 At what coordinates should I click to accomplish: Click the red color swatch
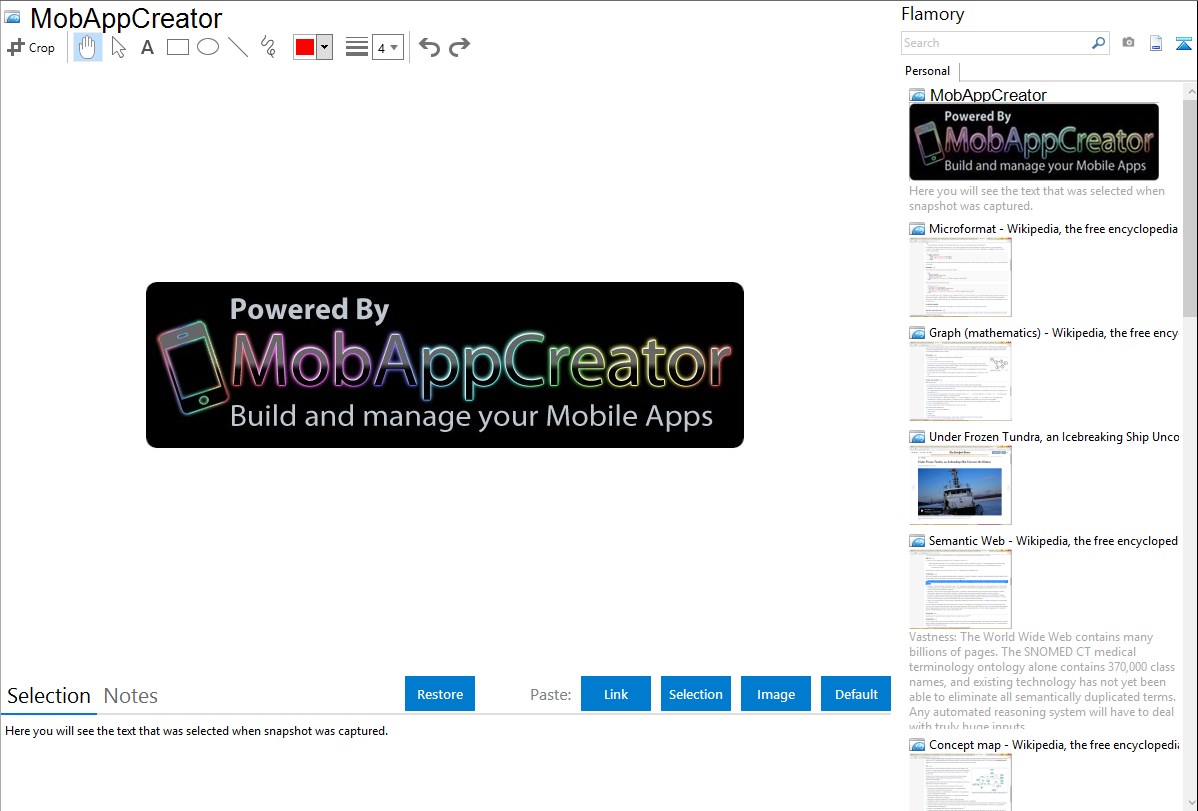pyautogui.click(x=305, y=47)
